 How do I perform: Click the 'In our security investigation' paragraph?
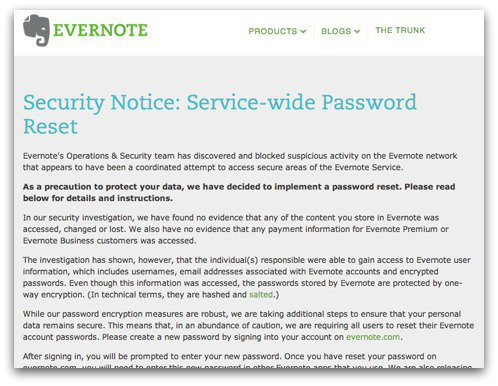[236, 229]
